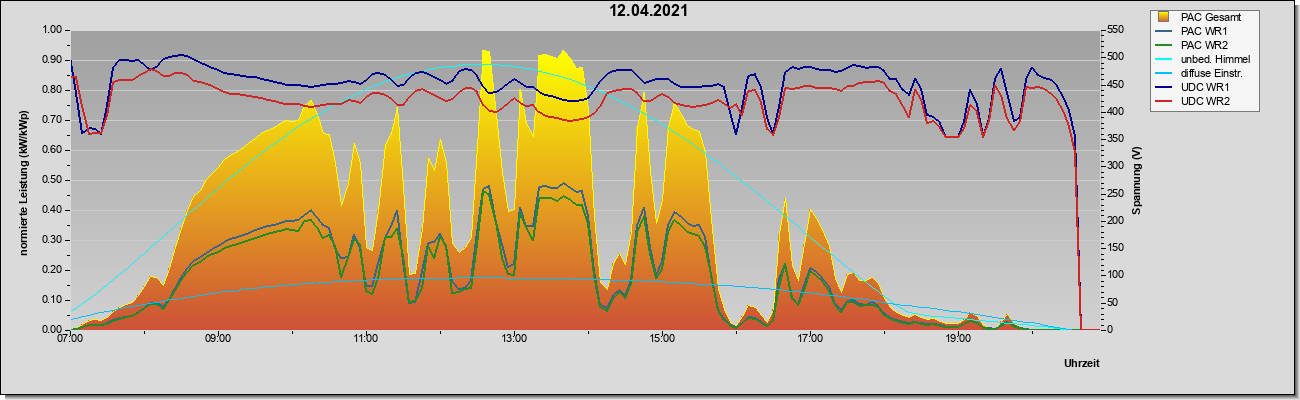Click the 0.80 left axis value

[x=52, y=90]
